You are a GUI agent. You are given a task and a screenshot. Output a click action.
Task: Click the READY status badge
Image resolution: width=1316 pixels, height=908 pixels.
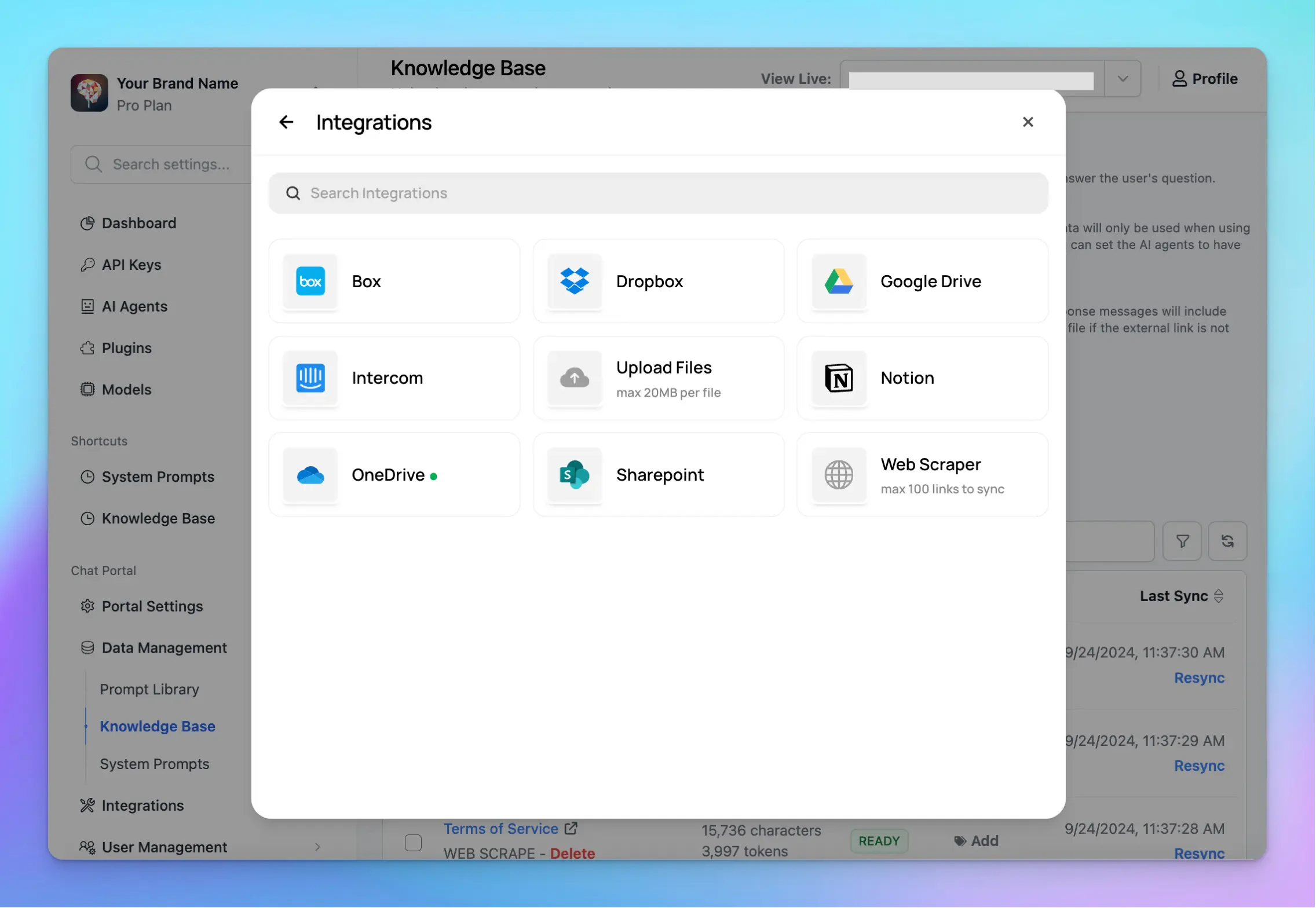[879, 841]
